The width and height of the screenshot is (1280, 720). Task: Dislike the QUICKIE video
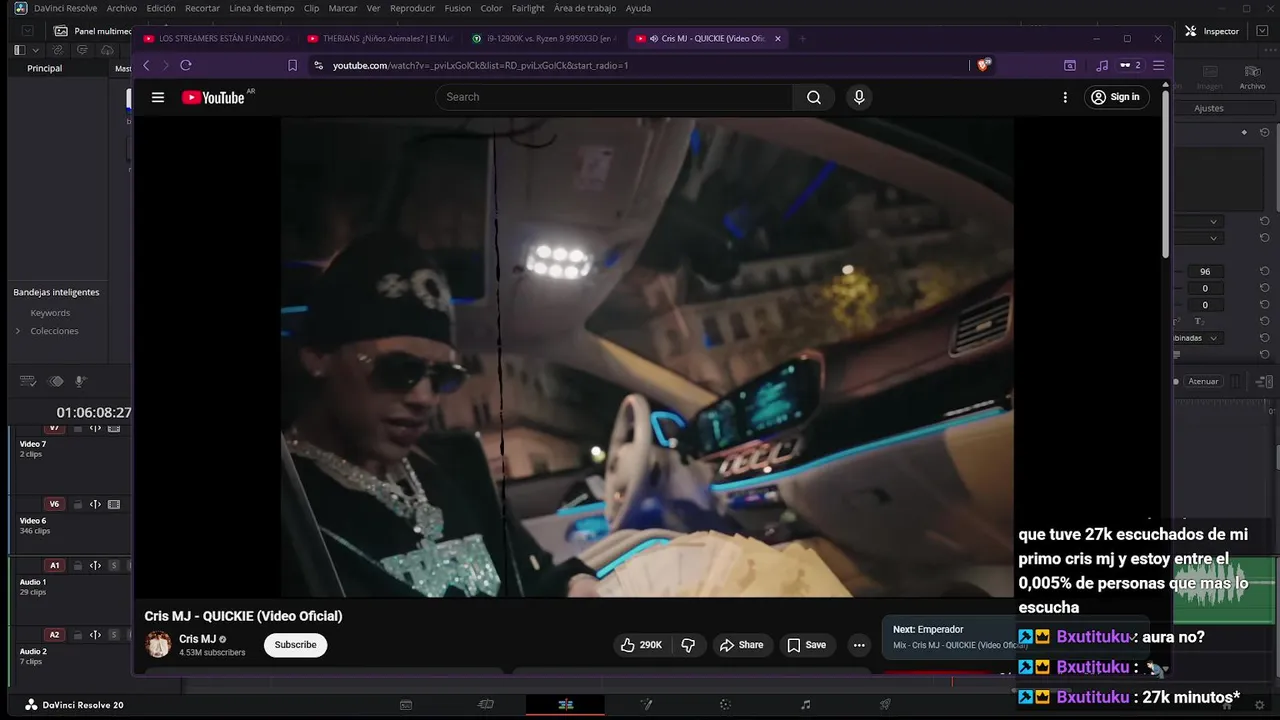688,645
